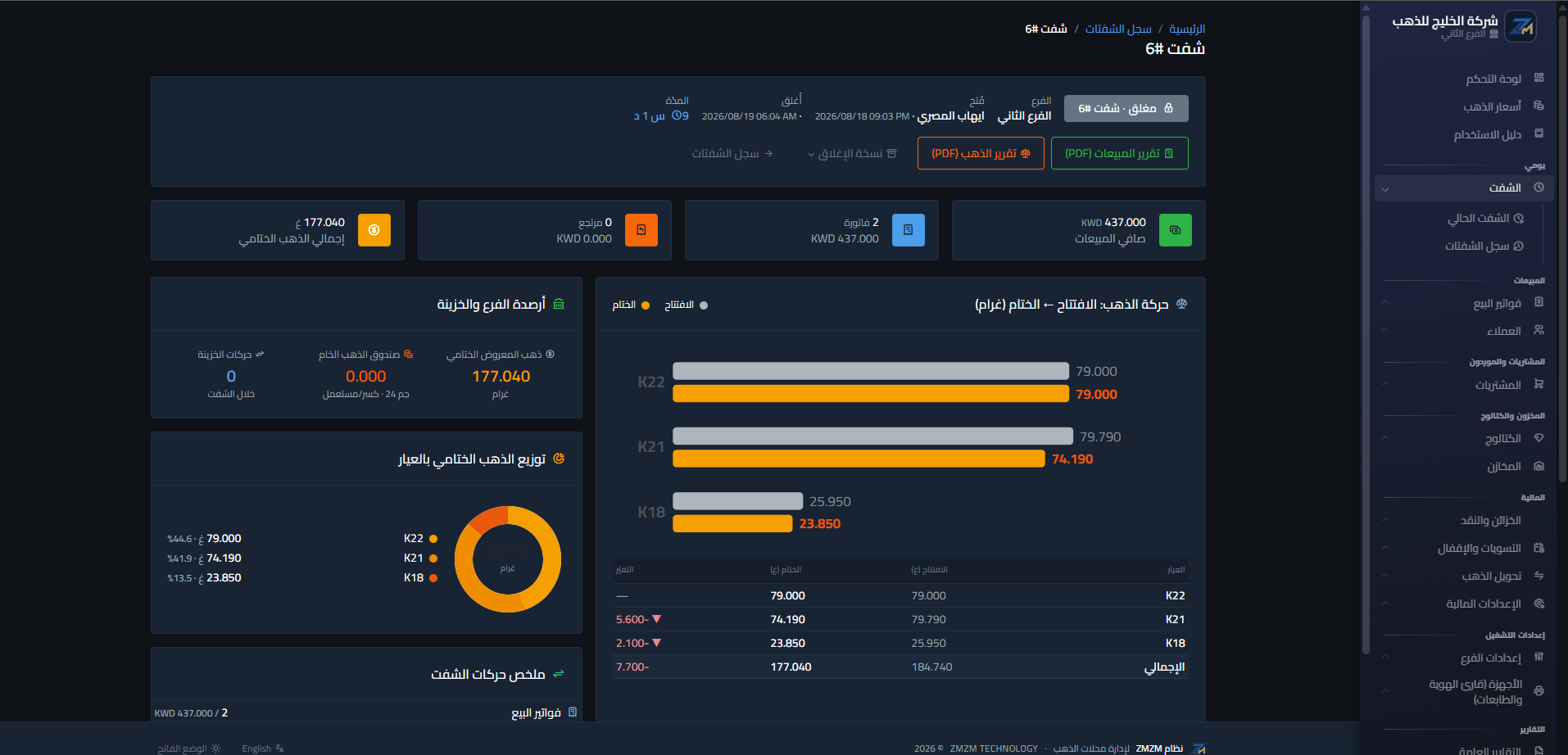
Task: Expand the الخزائن والنقد submenu chevron
Action: [1385, 520]
